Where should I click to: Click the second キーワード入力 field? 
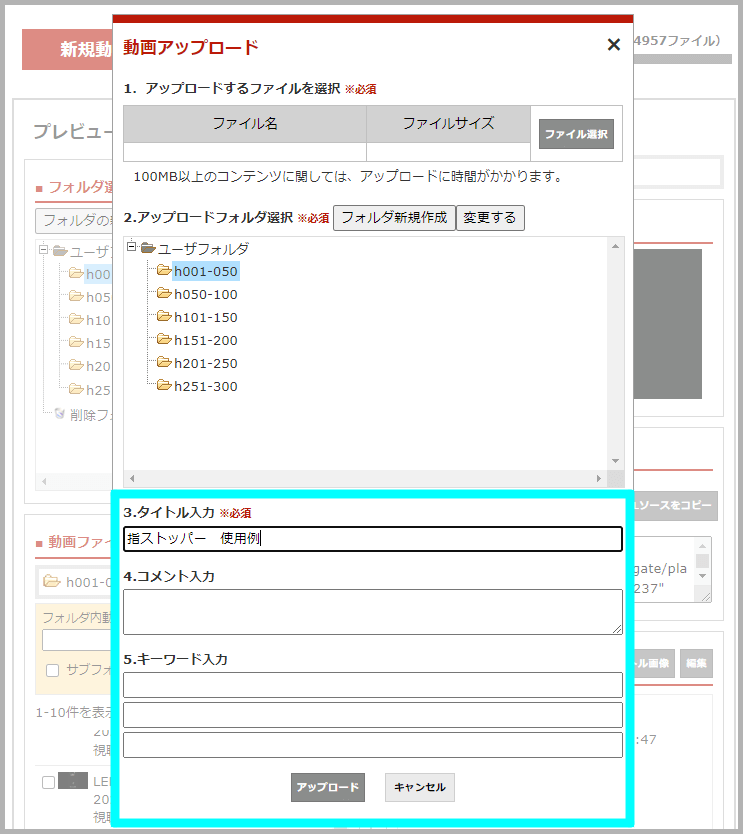tap(373, 715)
